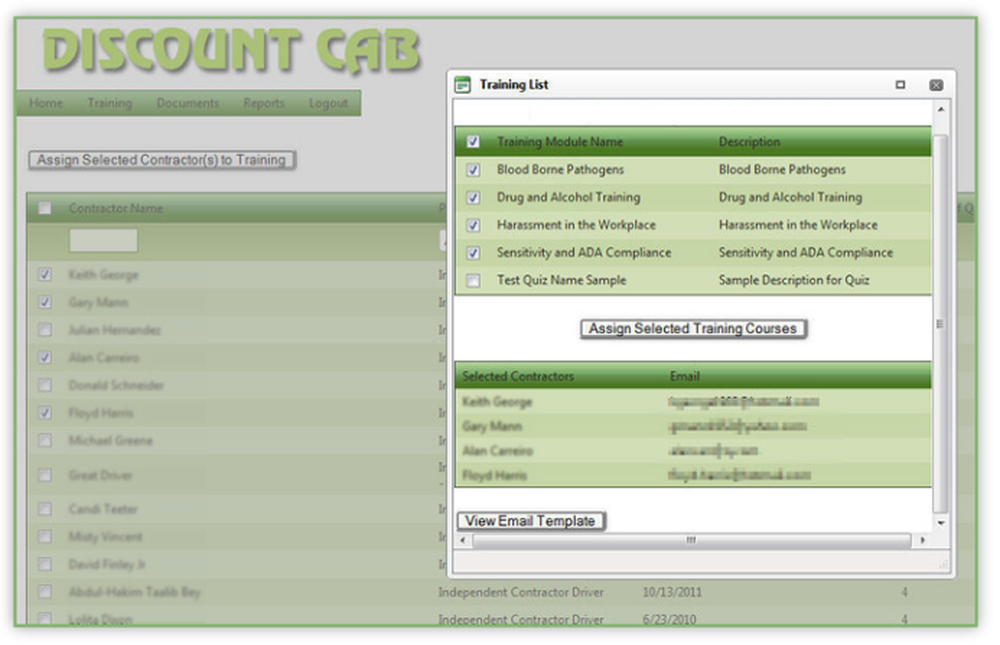This screenshot has width=1000, height=645.
Task: Check Abdul-Hakim Taalib Bey checkbox
Action: click(x=45, y=592)
